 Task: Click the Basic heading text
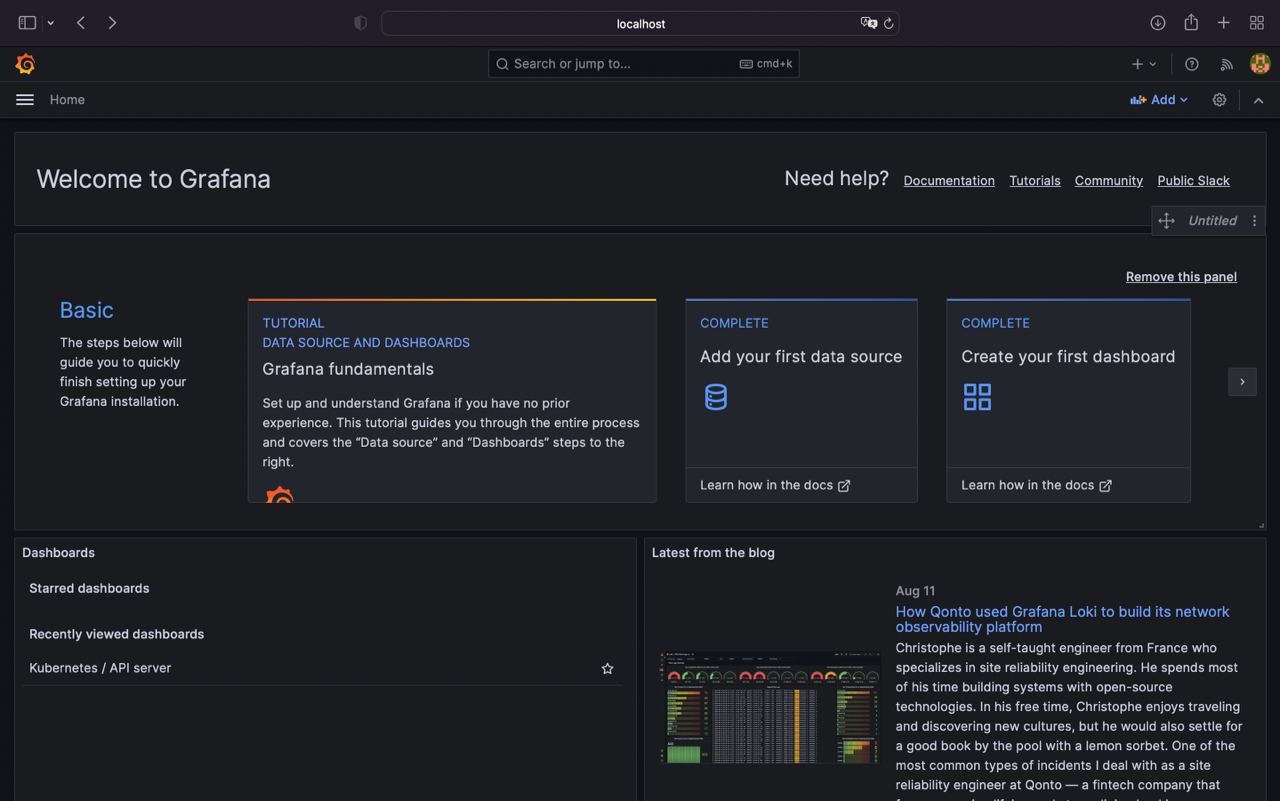[86, 310]
